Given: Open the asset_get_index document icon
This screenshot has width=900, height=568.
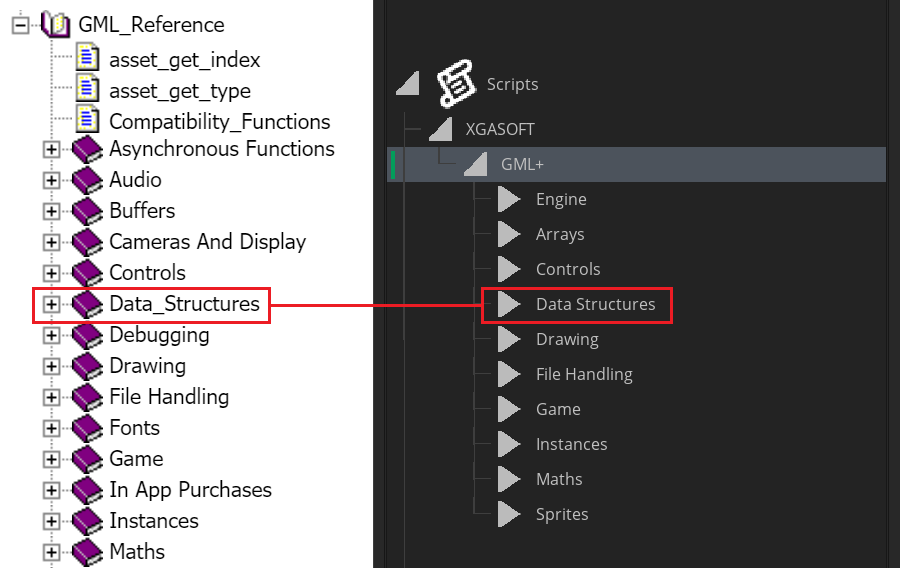Looking at the screenshot, I should (x=88, y=58).
